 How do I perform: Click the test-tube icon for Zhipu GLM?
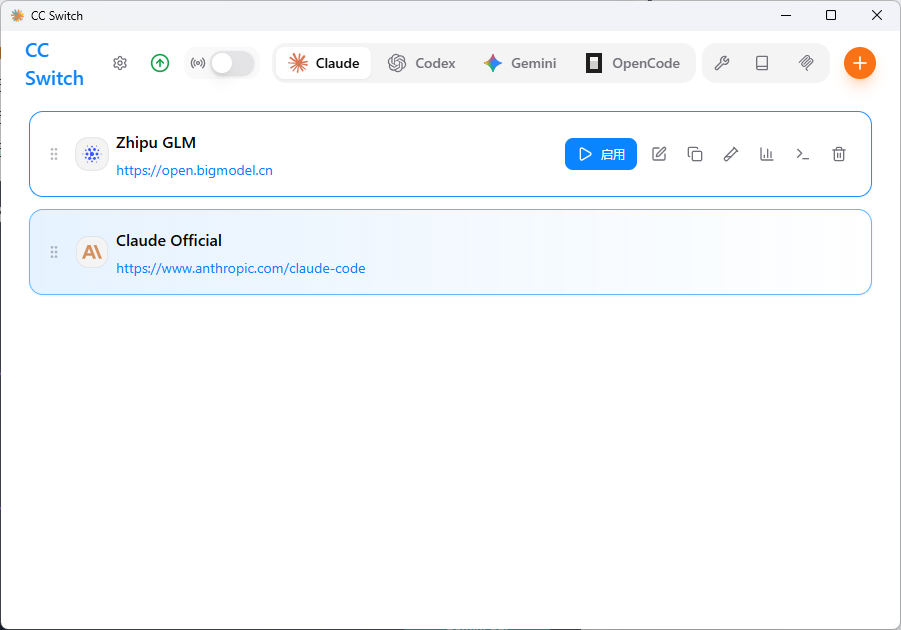point(731,154)
